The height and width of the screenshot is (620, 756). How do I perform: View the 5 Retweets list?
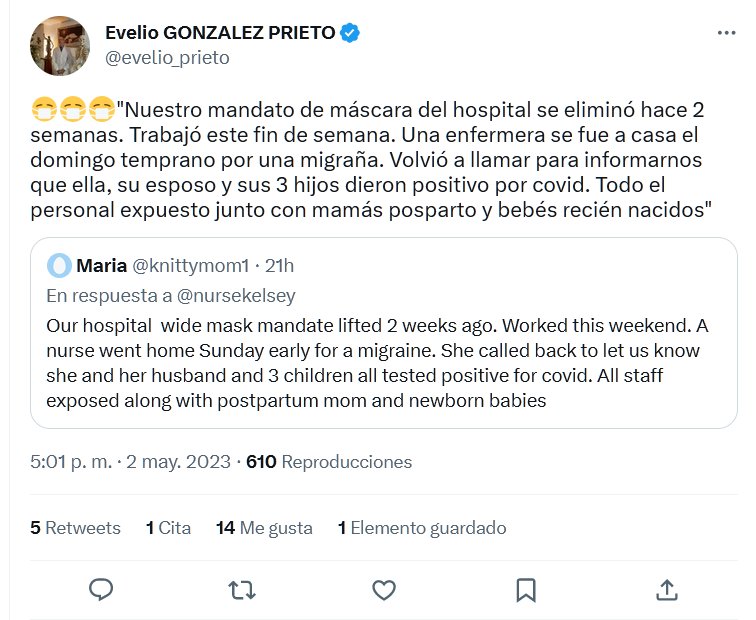coord(75,528)
